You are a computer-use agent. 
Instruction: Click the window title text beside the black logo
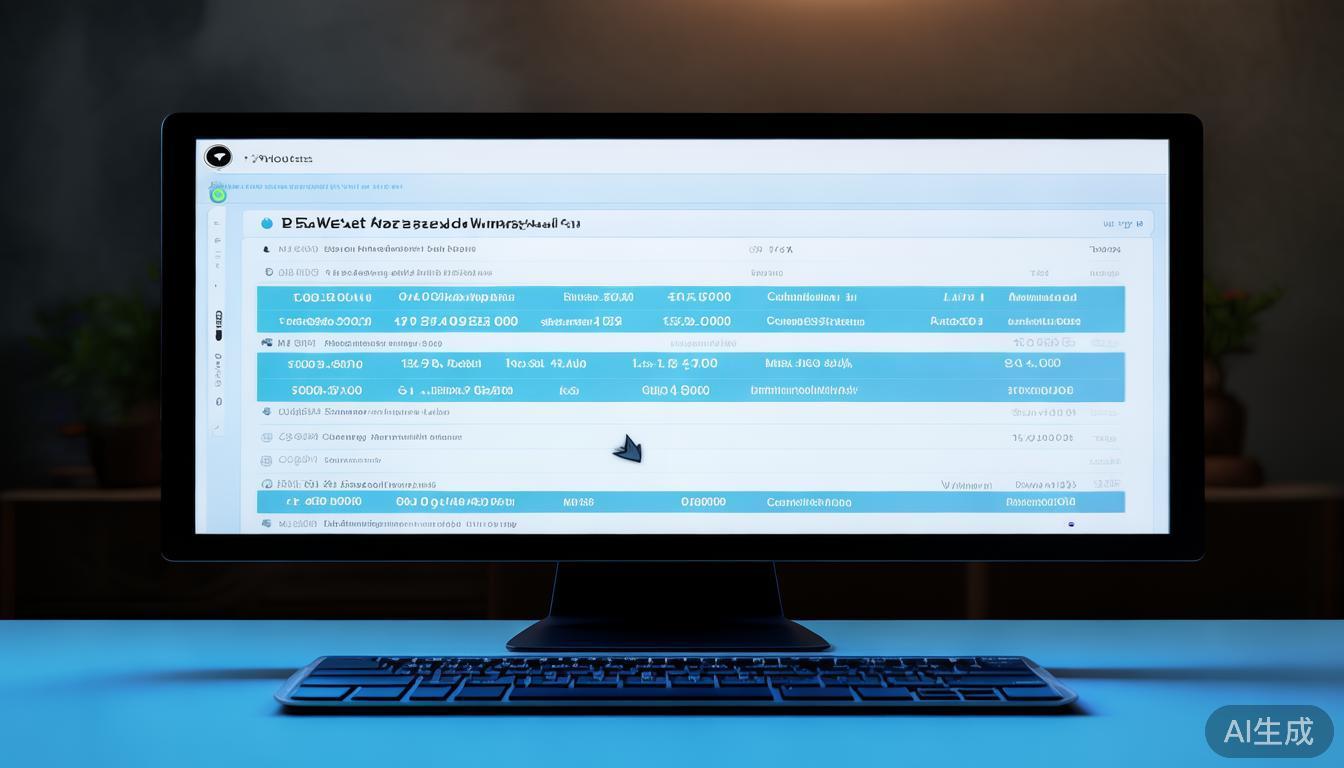(280, 158)
